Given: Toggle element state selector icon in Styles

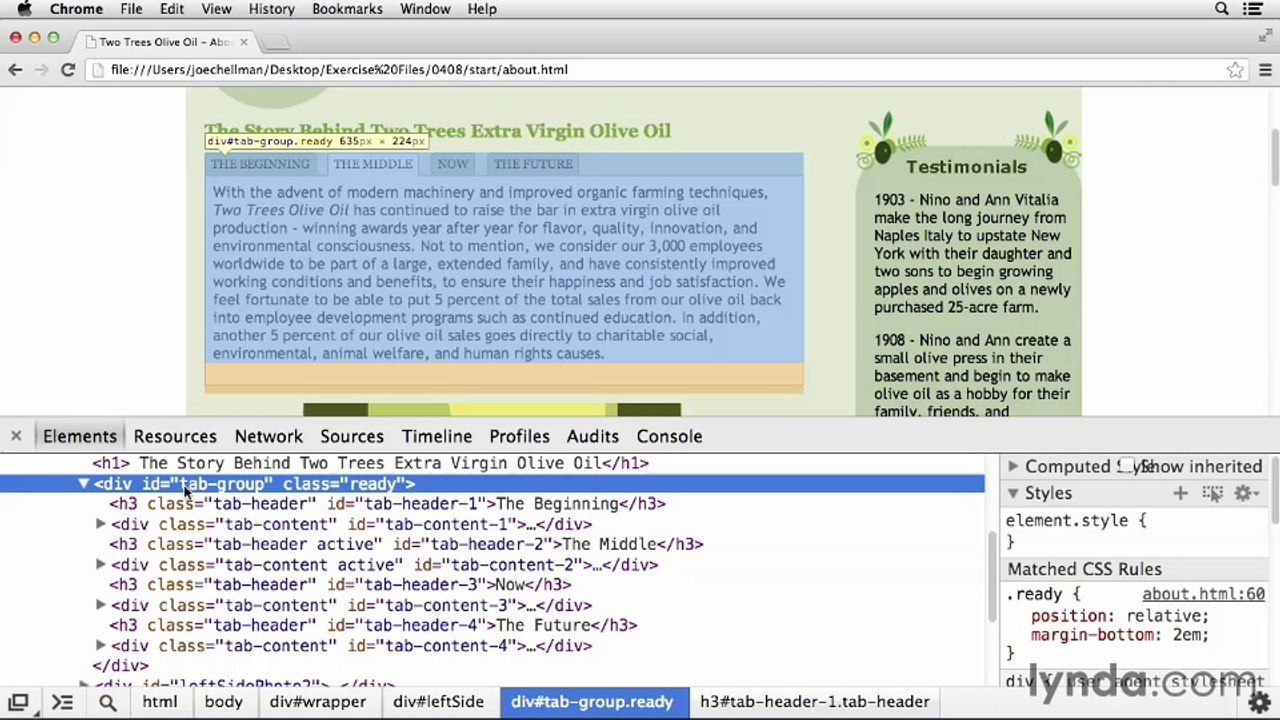Looking at the screenshot, I should click(1212, 493).
